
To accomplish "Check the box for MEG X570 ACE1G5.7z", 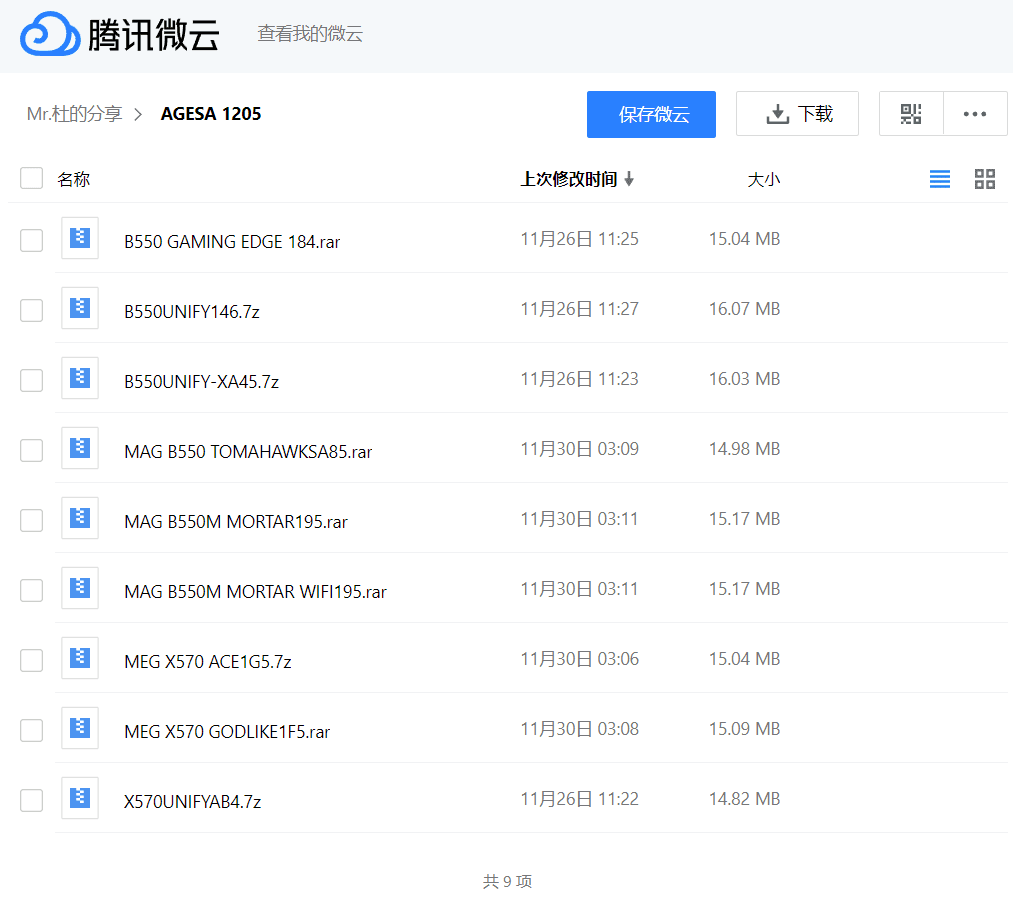I will 32,661.
